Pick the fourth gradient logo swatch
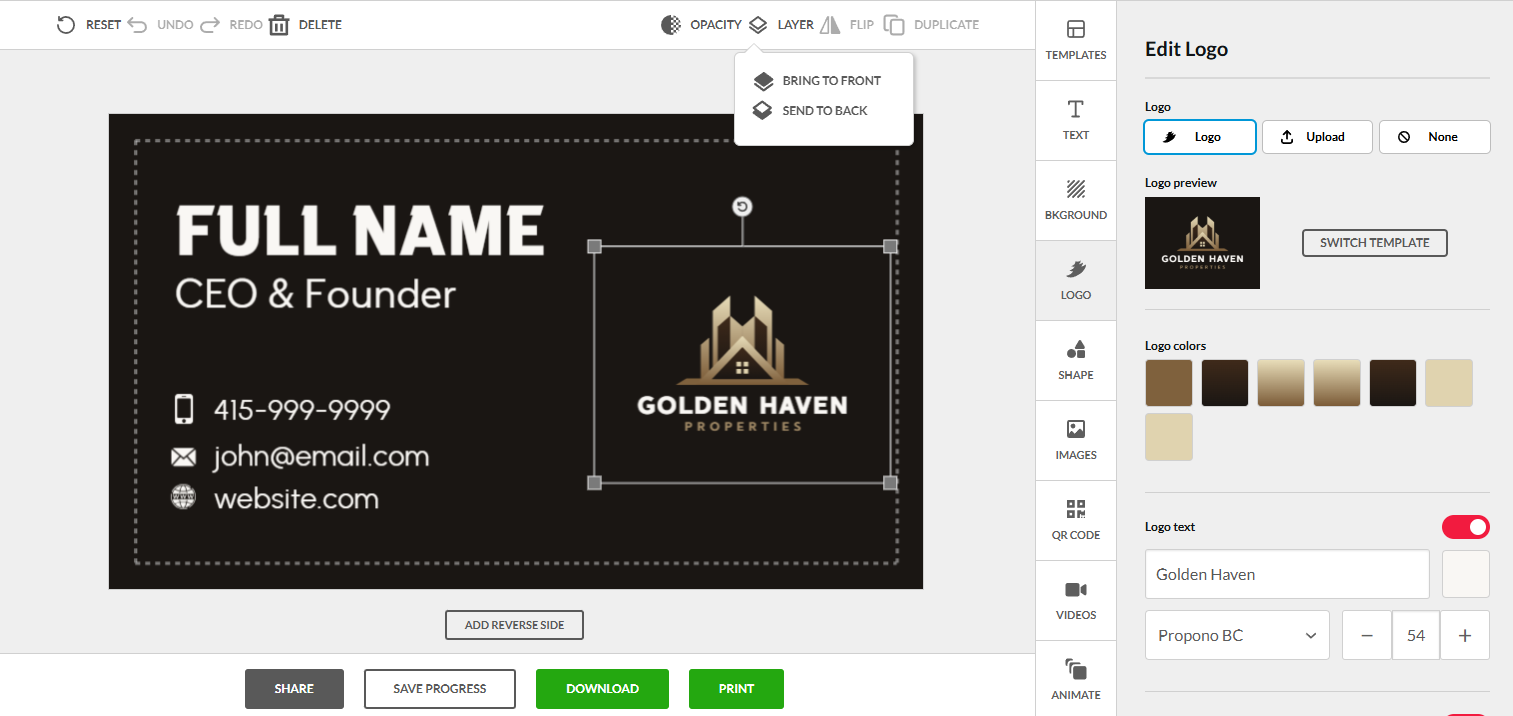Image resolution: width=1513 pixels, height=716 pixels. tap(1337, 383)
